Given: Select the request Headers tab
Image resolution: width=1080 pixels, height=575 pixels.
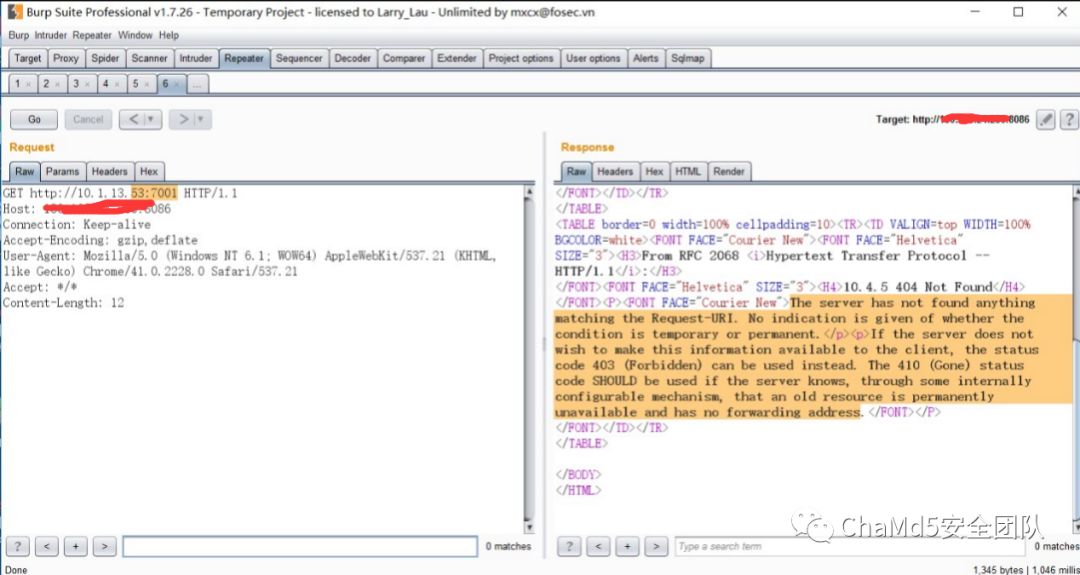Looking at the screenshot, I should point(110,171).
